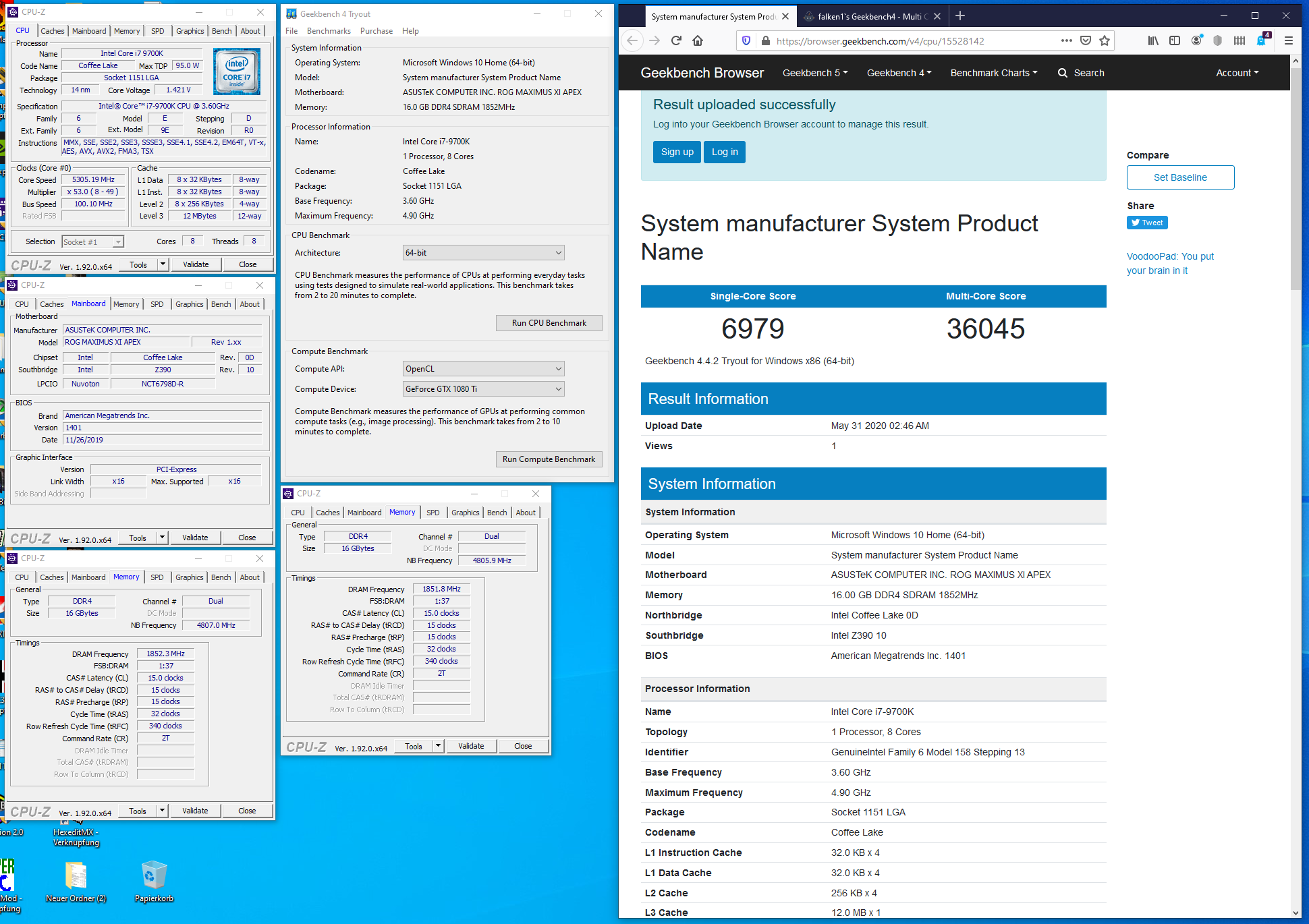Close the System manufacturer tab
This screenshot has width=1309, height=924.
point(785,16)
